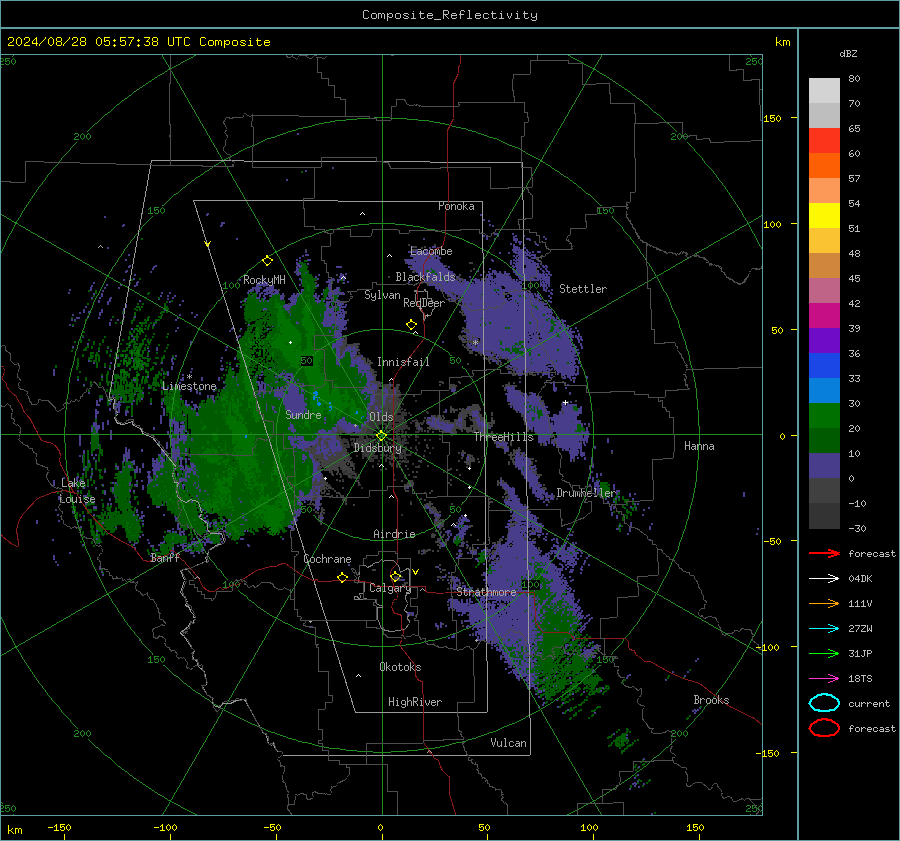The height and width of the screenshot is (841, 900).
Task: Click the Composite_Reflectivity title
Action: click(x=450, y=15)
